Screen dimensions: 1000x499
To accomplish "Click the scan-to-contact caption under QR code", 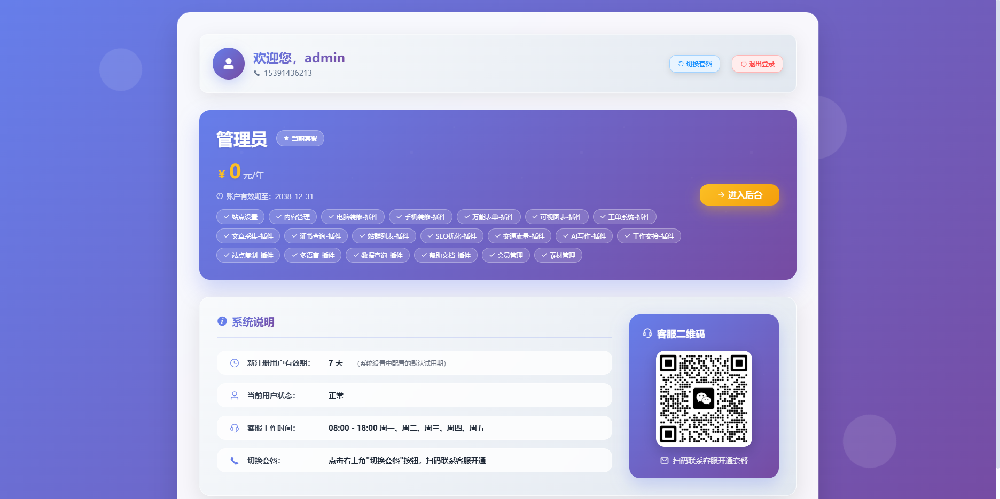I will 710,460.
